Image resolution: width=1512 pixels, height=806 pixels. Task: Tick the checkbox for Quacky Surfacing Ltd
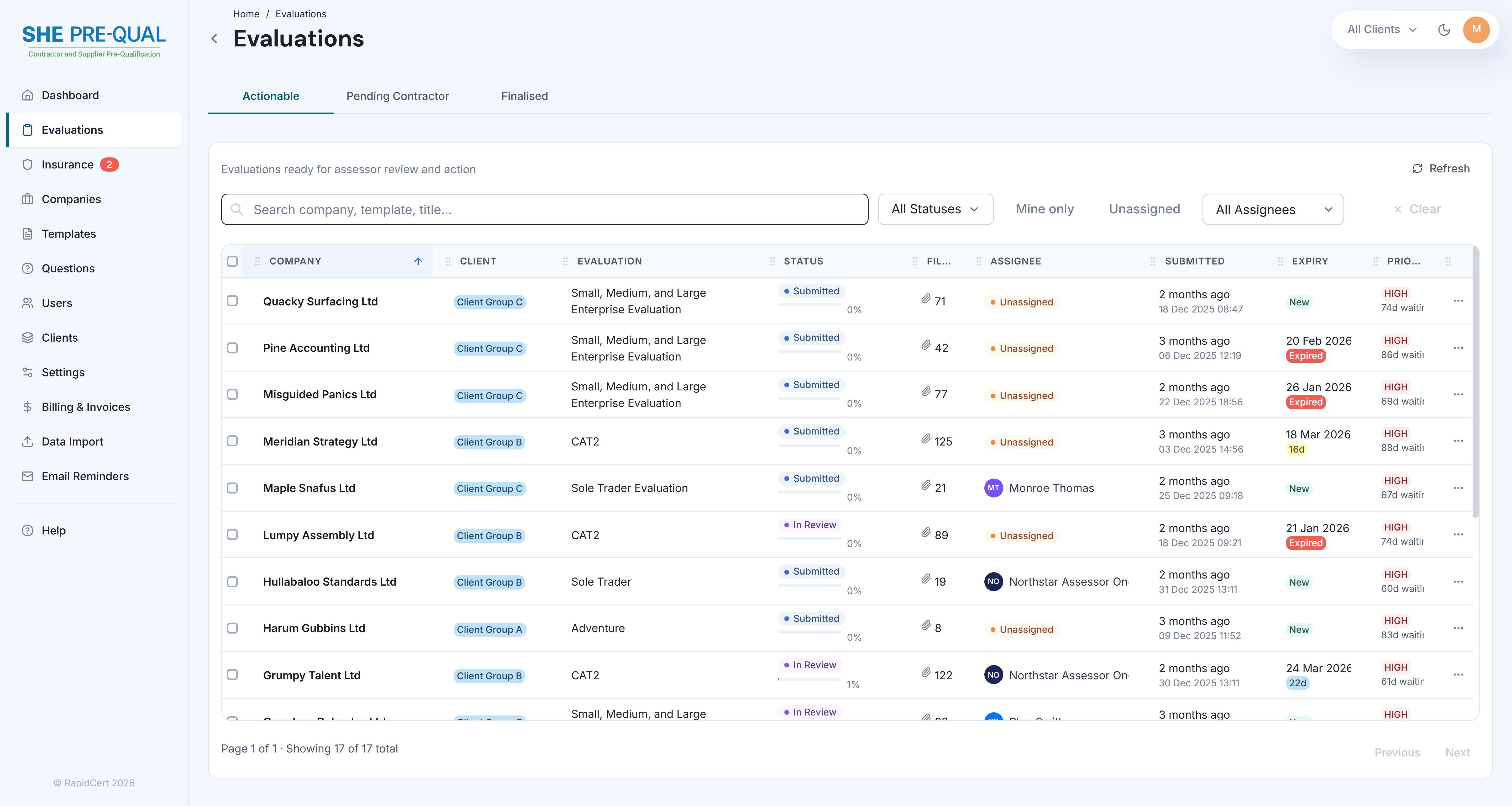click(x=232, y=301)
